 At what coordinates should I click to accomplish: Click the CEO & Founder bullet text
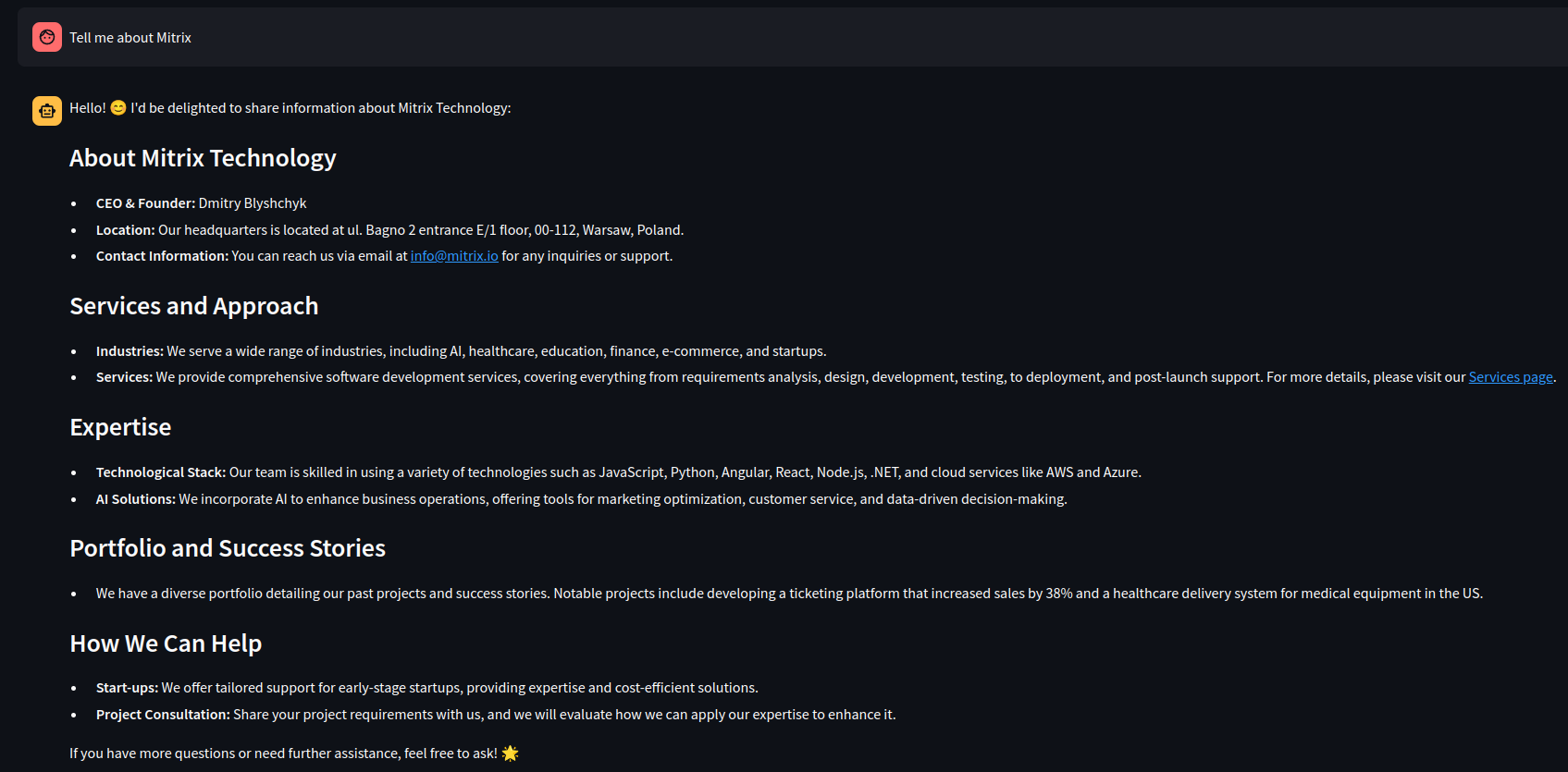click(201, 203)
